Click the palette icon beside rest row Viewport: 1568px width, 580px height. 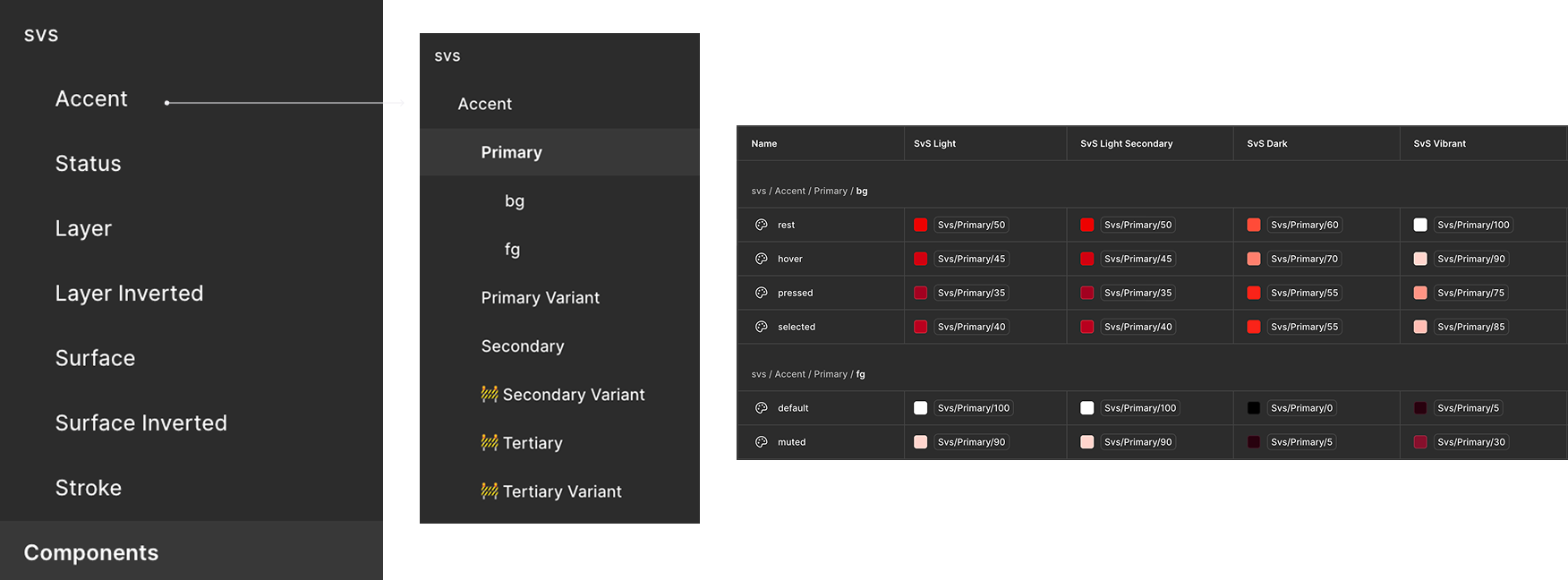[x=761, y=225]
